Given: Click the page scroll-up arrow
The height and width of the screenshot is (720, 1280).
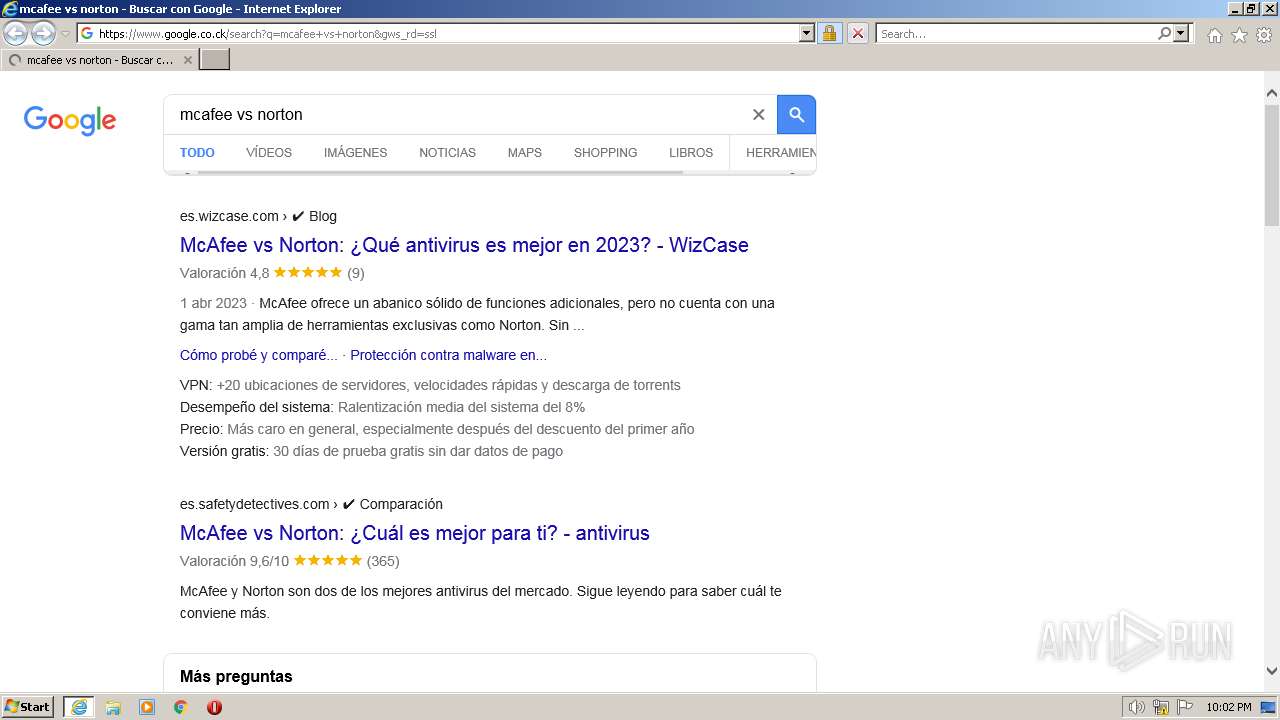Looking at the screenshot, I should tap(1271, 93).
